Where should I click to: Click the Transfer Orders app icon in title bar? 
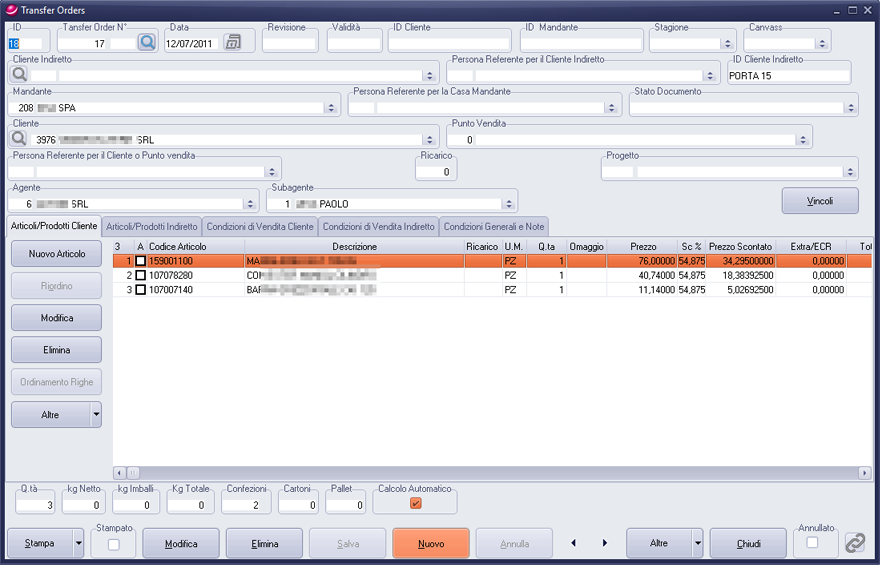11,8
